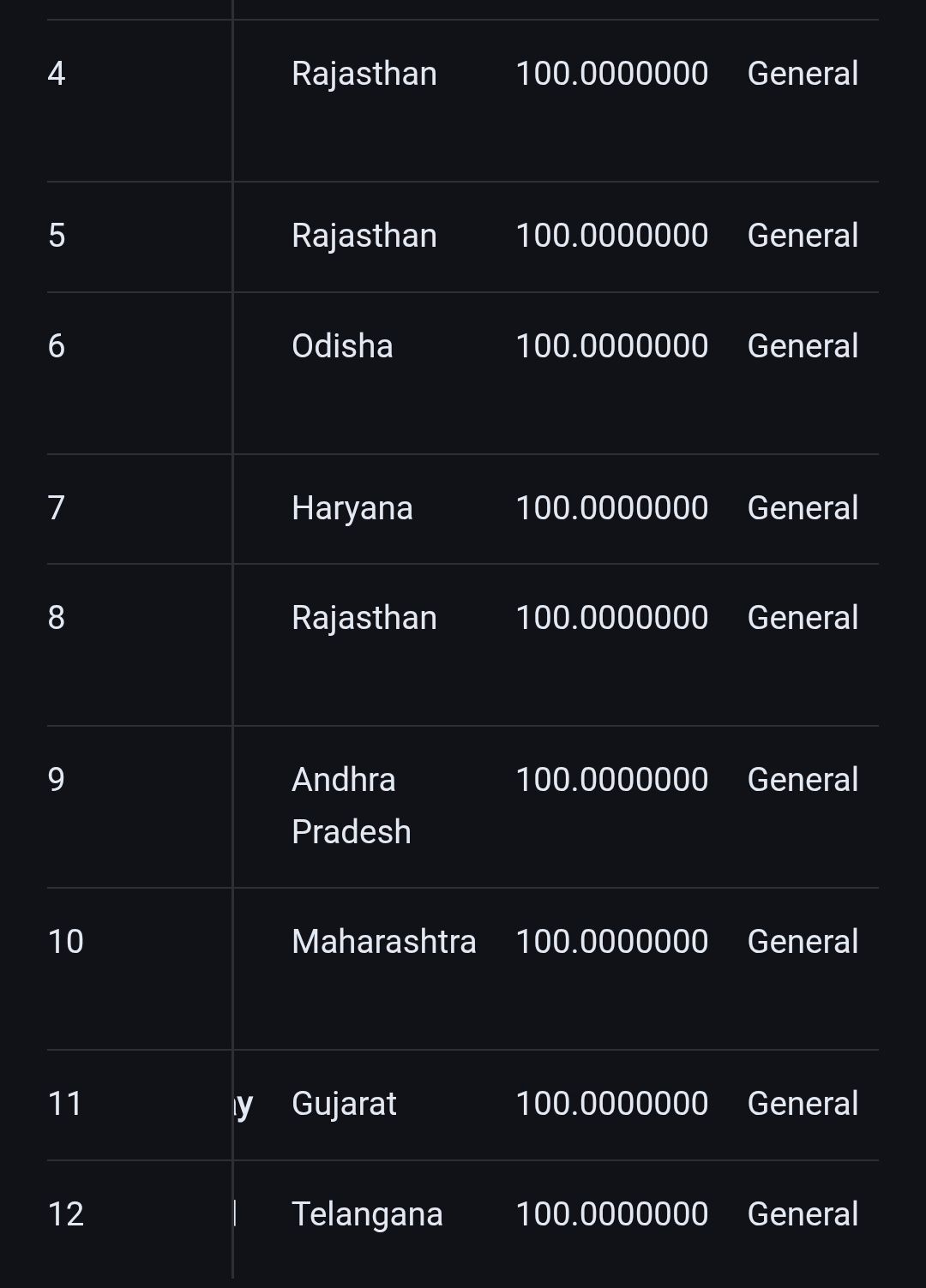Screen dimensions: 926x1288
Task: Select the percentile score in Telangana row
Action: coord(611,1214)
